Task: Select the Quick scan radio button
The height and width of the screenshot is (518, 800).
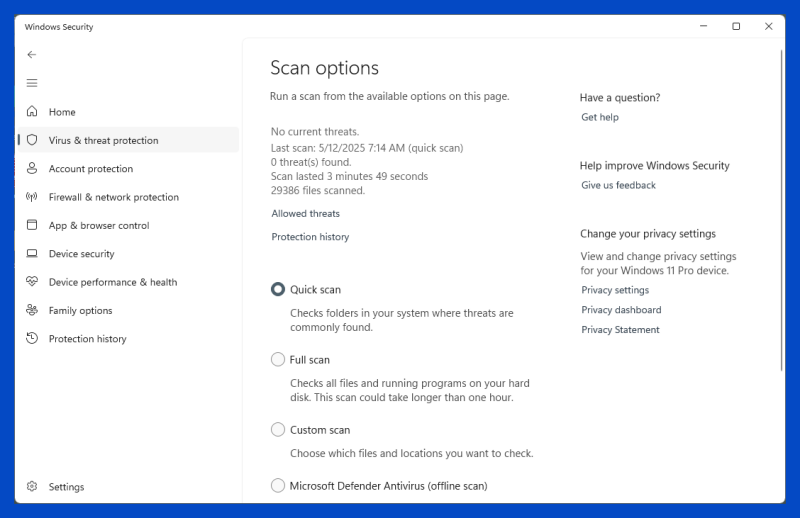Action: point(278,289)
